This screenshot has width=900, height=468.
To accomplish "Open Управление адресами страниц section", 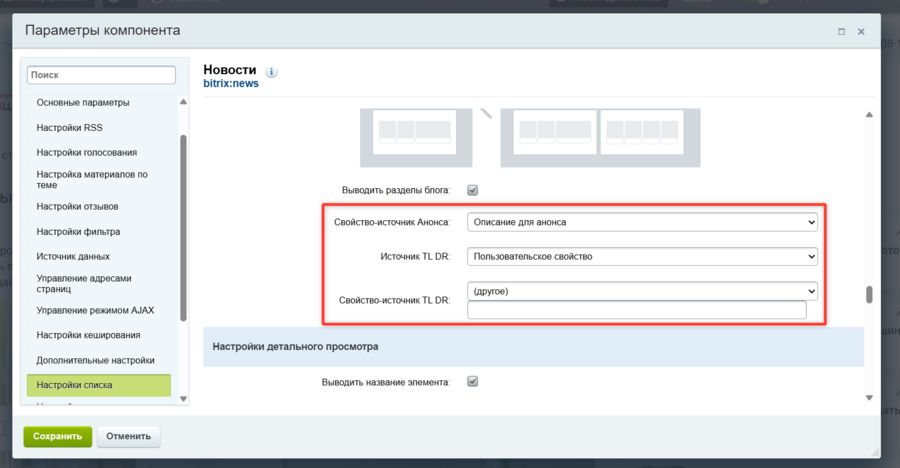I will (84, 284).
